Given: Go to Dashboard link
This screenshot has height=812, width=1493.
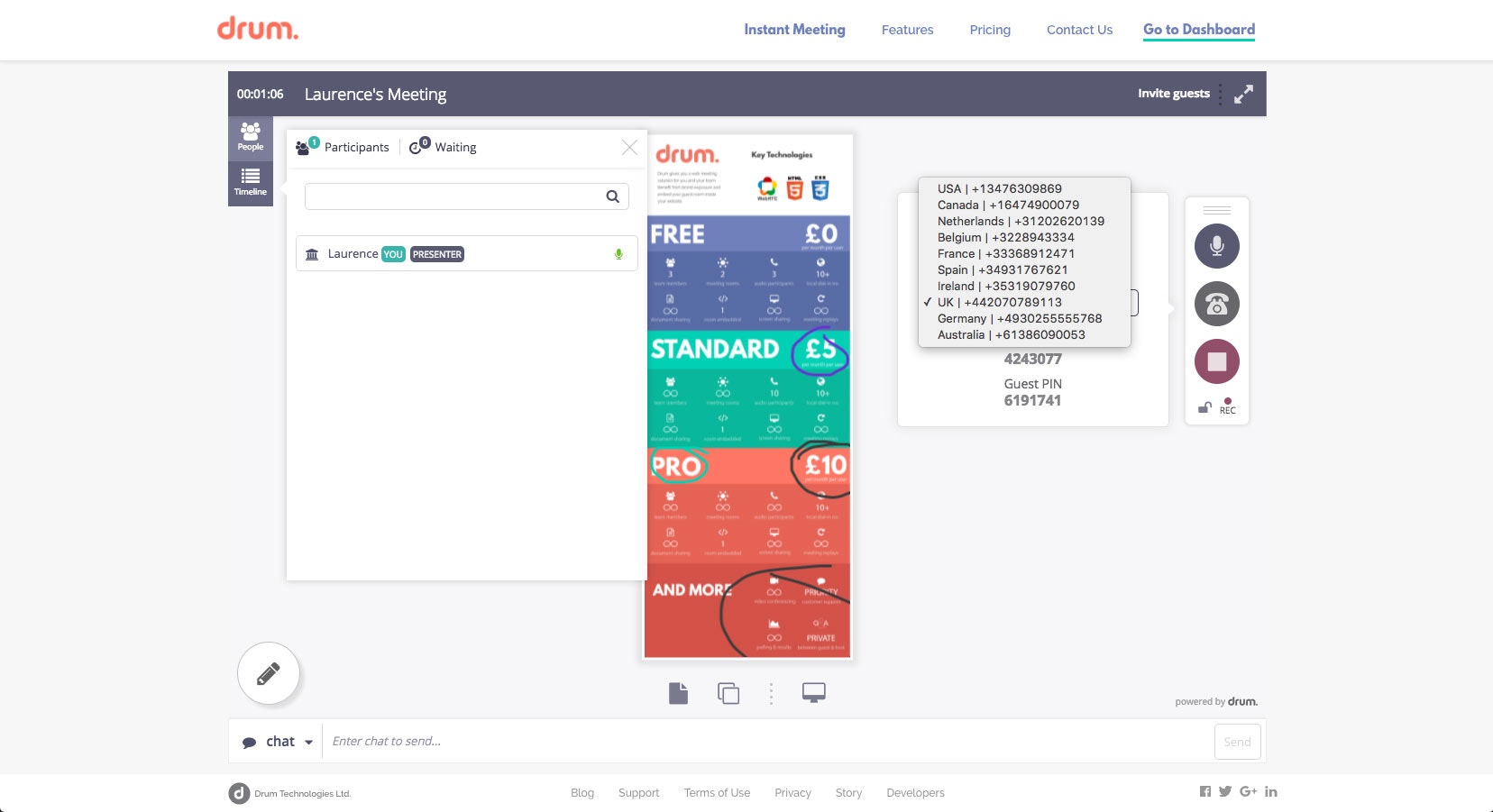Looking at the screenshot, I should coord(1199,30).
